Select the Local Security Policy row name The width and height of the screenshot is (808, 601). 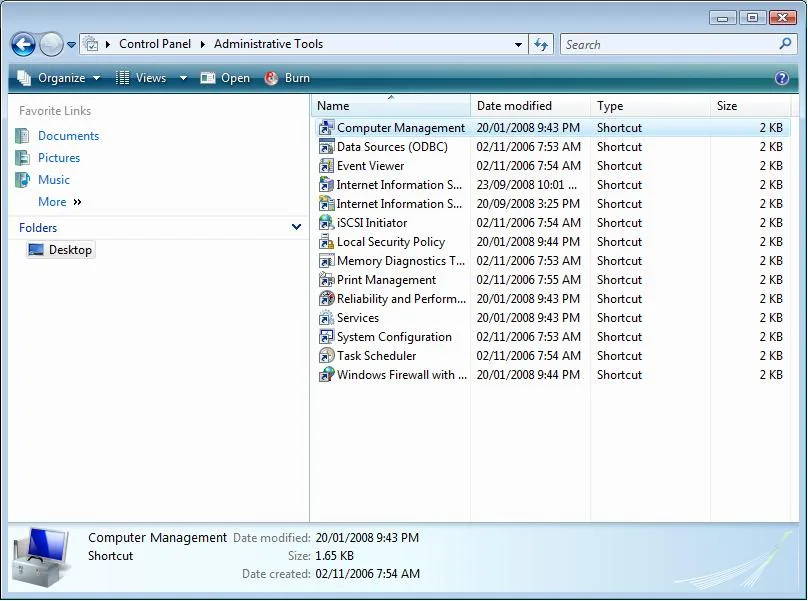coord(391,242)
